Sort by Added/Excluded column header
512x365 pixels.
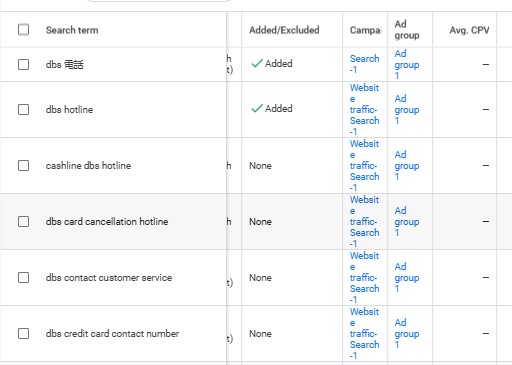[x=284, y=30]
